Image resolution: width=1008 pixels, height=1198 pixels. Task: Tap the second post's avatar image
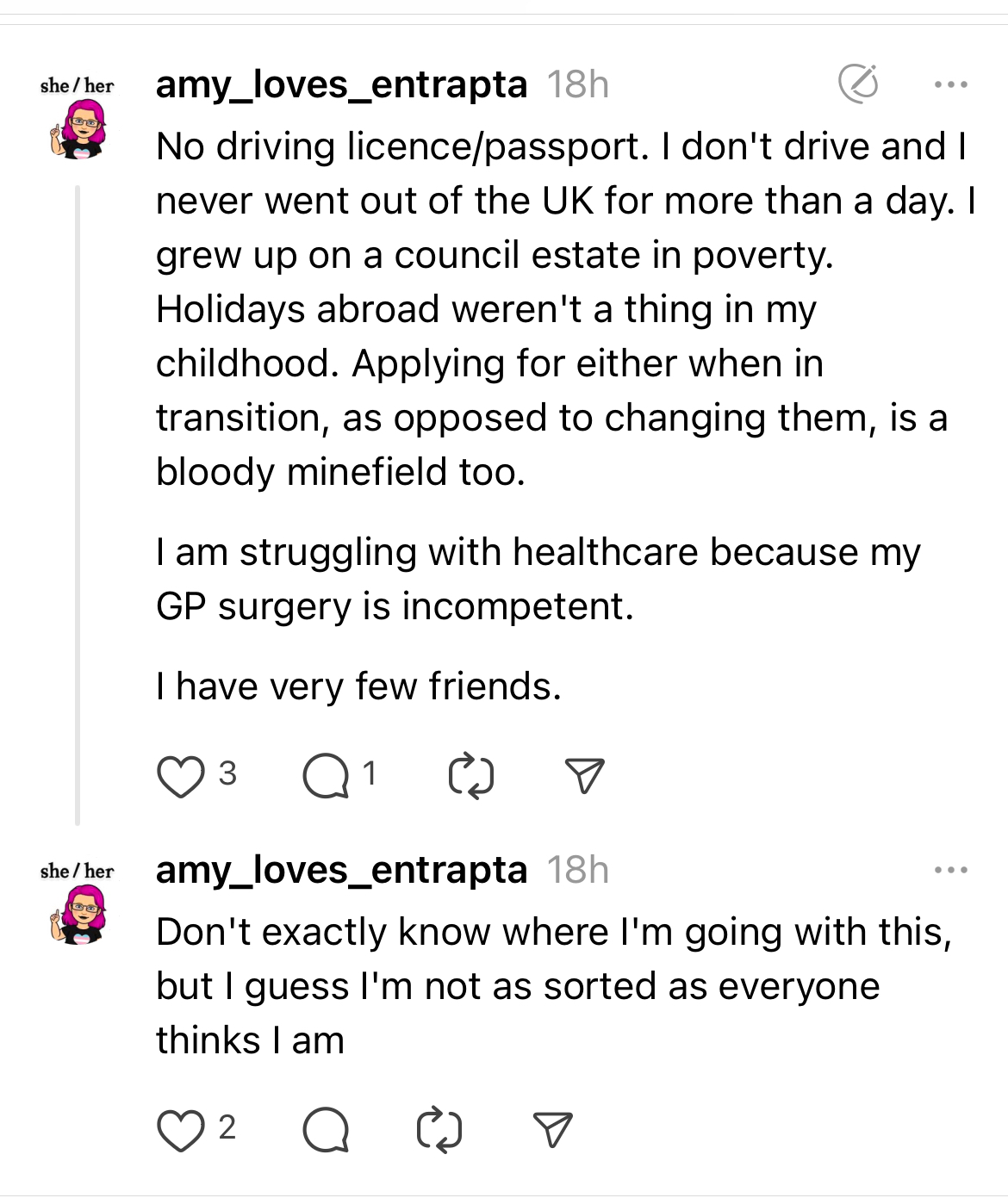coord(78,915)
